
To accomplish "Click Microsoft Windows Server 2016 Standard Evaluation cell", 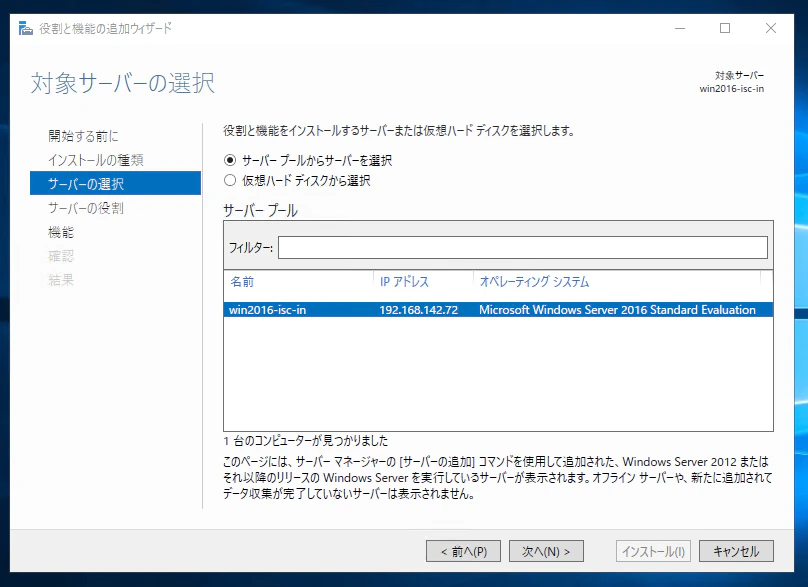I will click(x=617, y=310).
